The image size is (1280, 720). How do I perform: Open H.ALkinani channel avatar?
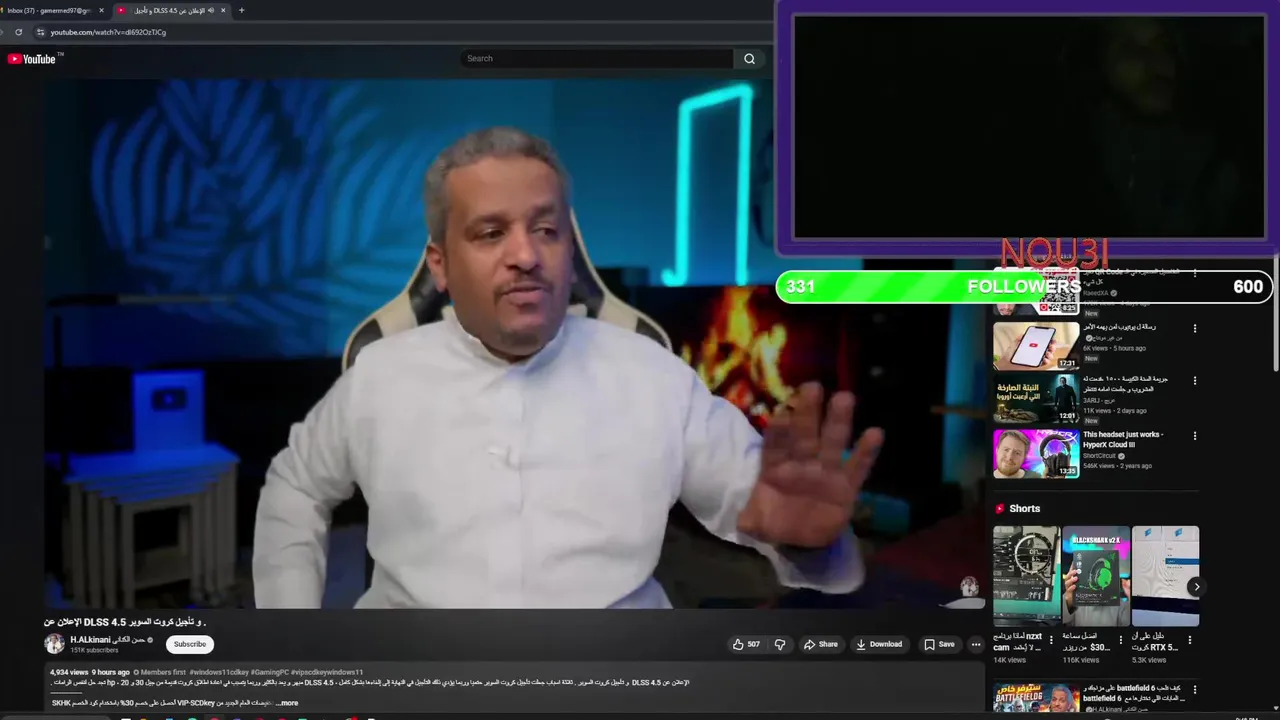click(x=54, y=644)
